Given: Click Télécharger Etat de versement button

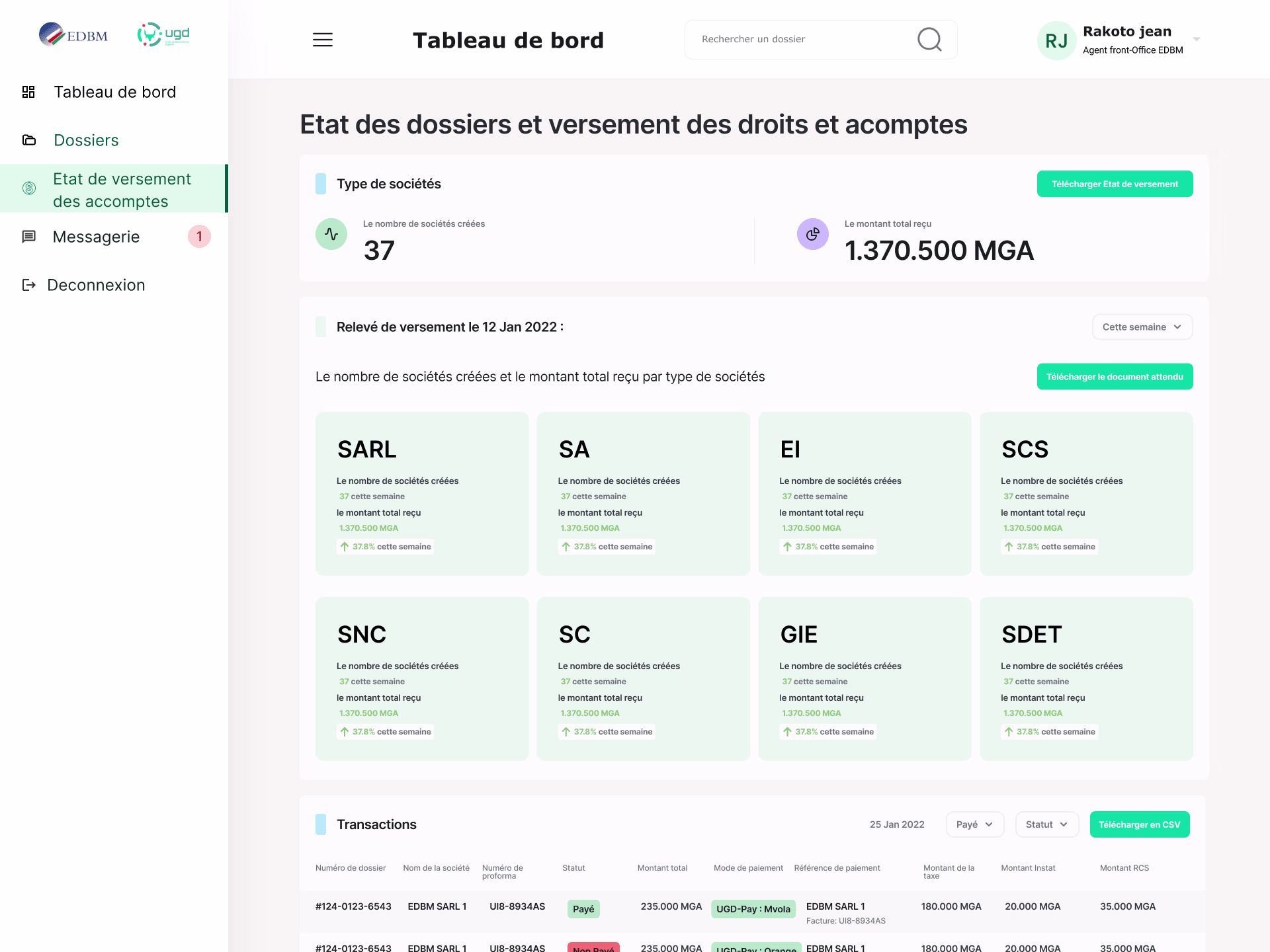Looking at the screenshot, I should tap(1115, 184).
